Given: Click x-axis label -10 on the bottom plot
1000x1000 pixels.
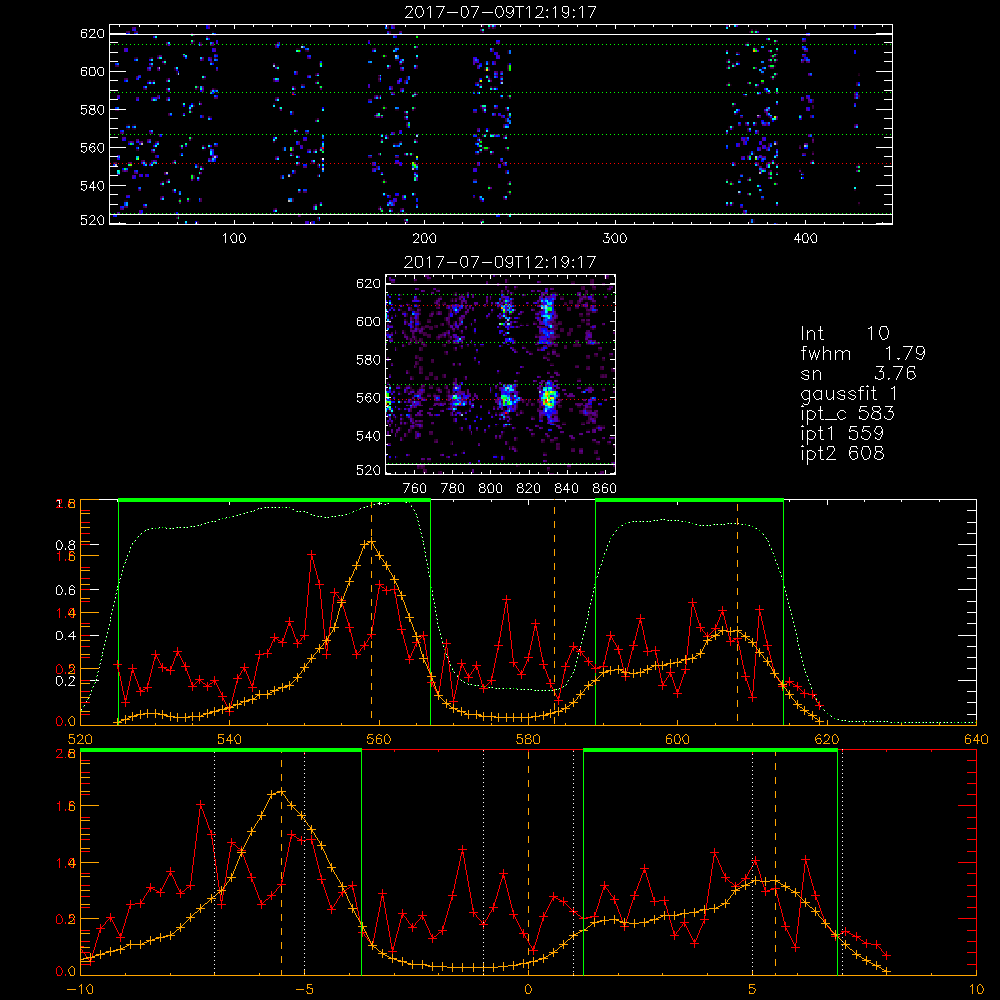Looking at the screenshot, I should (x=80, y=990).
